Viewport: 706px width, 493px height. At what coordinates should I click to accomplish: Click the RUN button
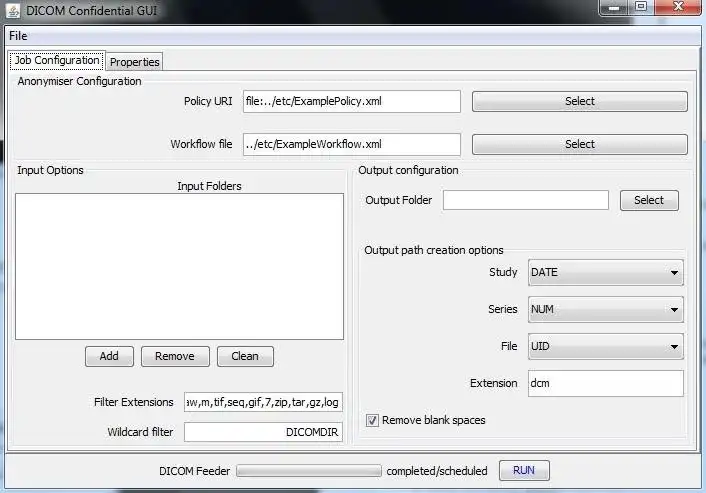click(524, 470)
